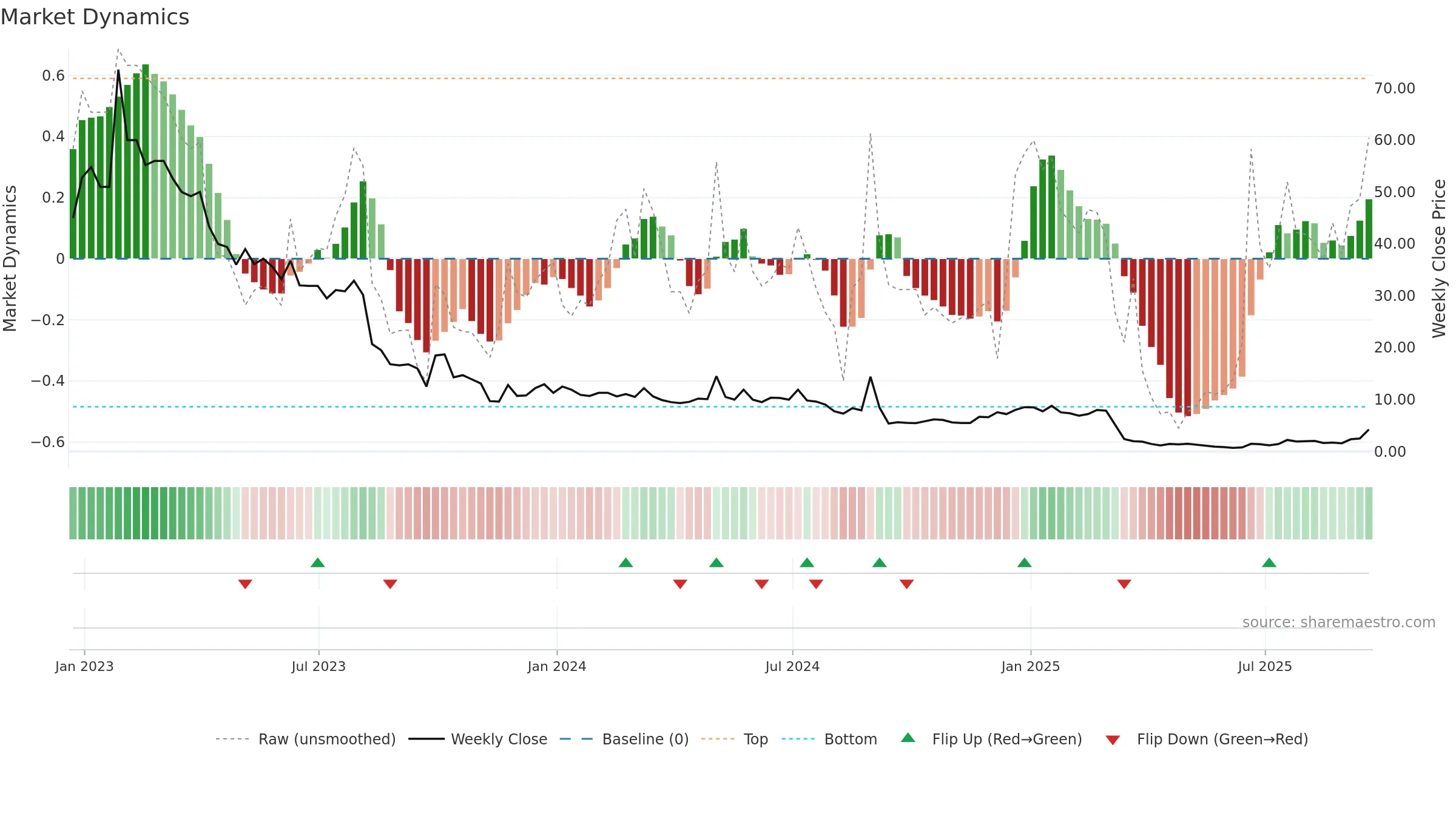
Task: Click the first Flip Down marker before Jul 2023
Action: point(245,584)
